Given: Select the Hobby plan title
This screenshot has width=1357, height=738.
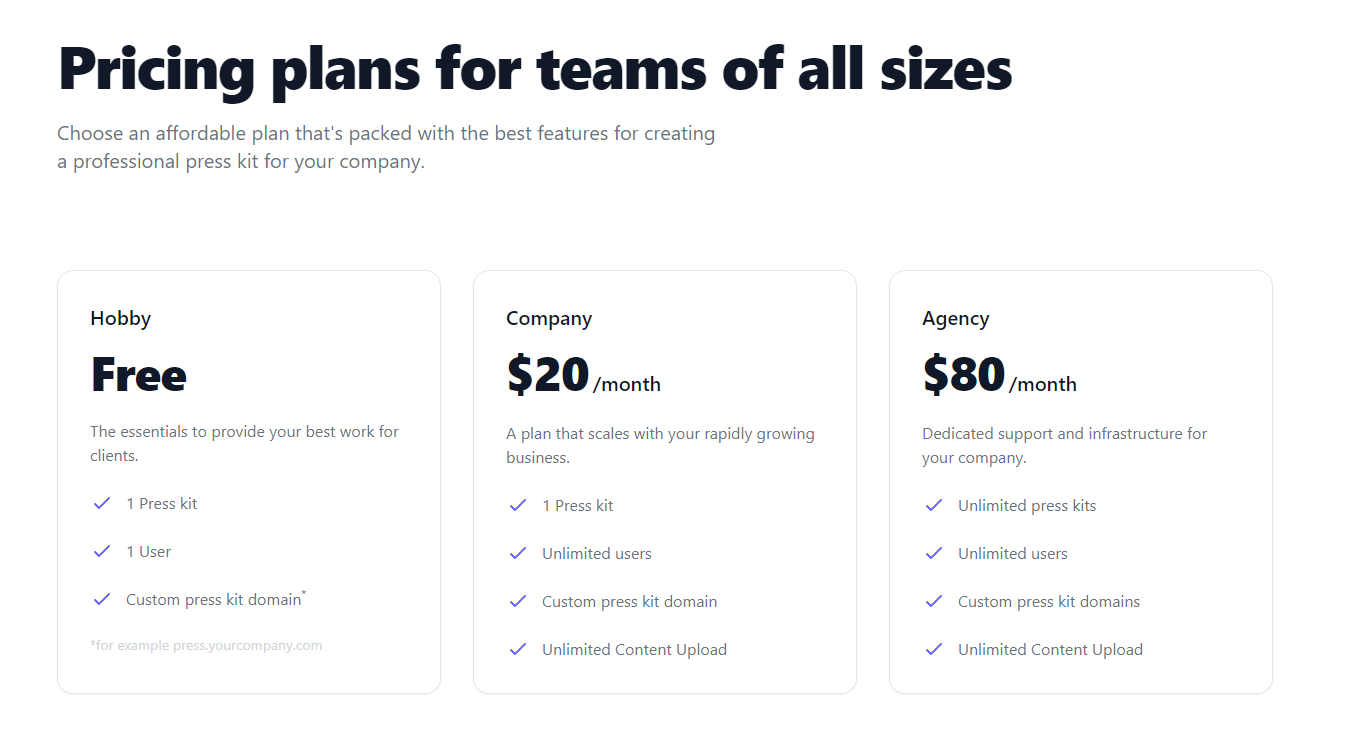Looking at the screenshot, I should (x=120, y=319).
